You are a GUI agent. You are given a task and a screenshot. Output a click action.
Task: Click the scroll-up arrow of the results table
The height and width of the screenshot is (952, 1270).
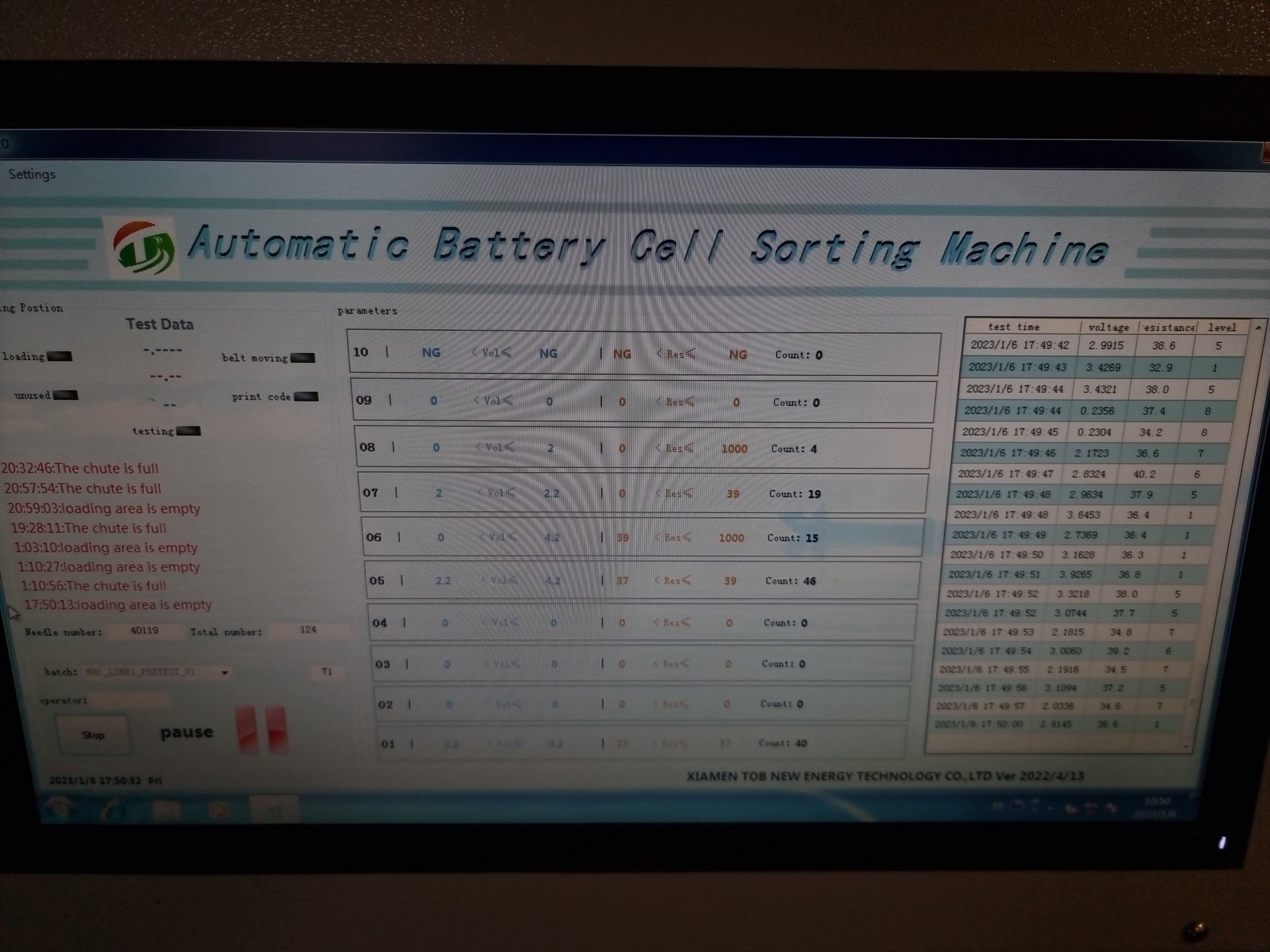(1257, 327)
